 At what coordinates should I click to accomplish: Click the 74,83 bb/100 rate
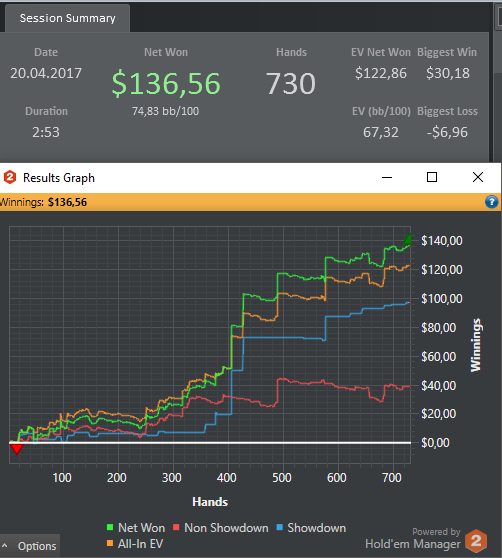click(x=165, y=111)
